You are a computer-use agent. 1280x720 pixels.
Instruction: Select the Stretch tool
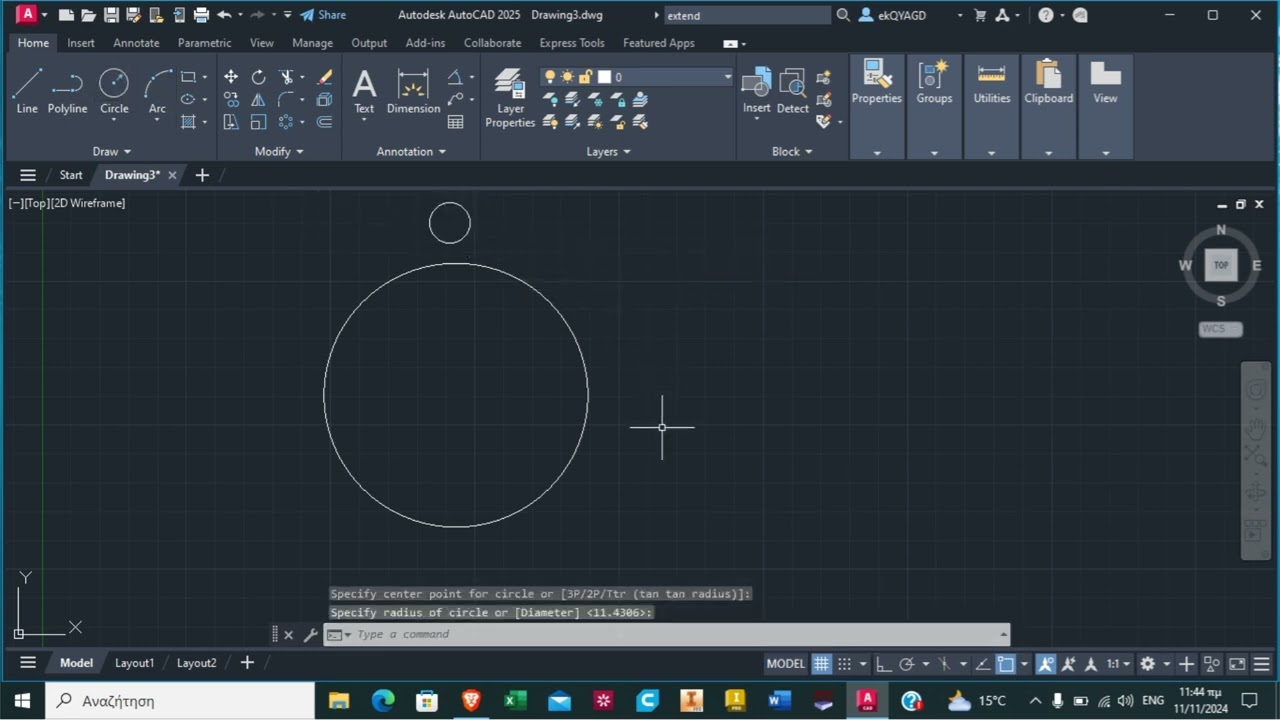tap(231, 122)
